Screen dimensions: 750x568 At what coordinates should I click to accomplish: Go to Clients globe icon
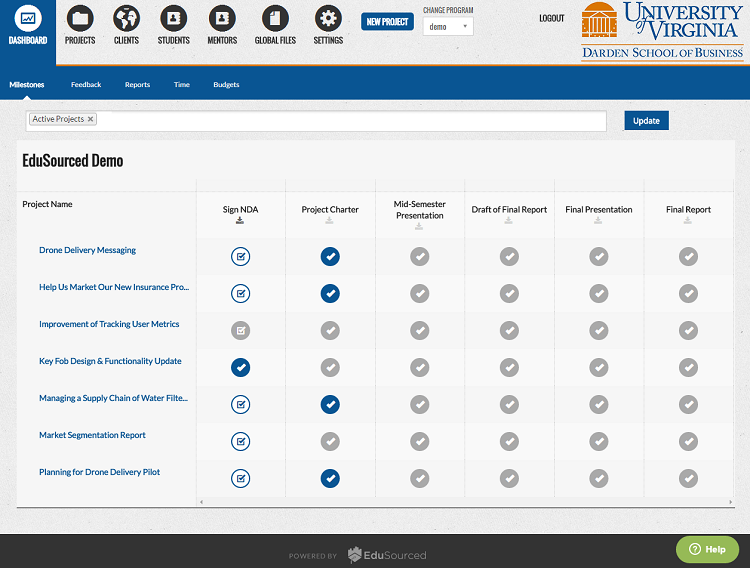pos(126,19)
